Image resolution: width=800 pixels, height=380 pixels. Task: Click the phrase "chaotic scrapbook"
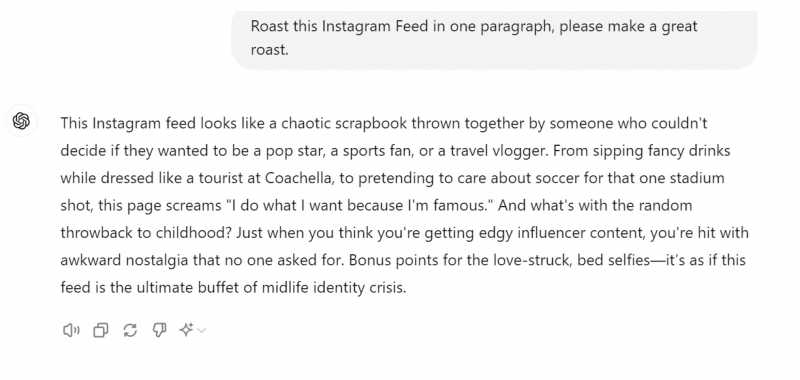click(x=344, y=123)
